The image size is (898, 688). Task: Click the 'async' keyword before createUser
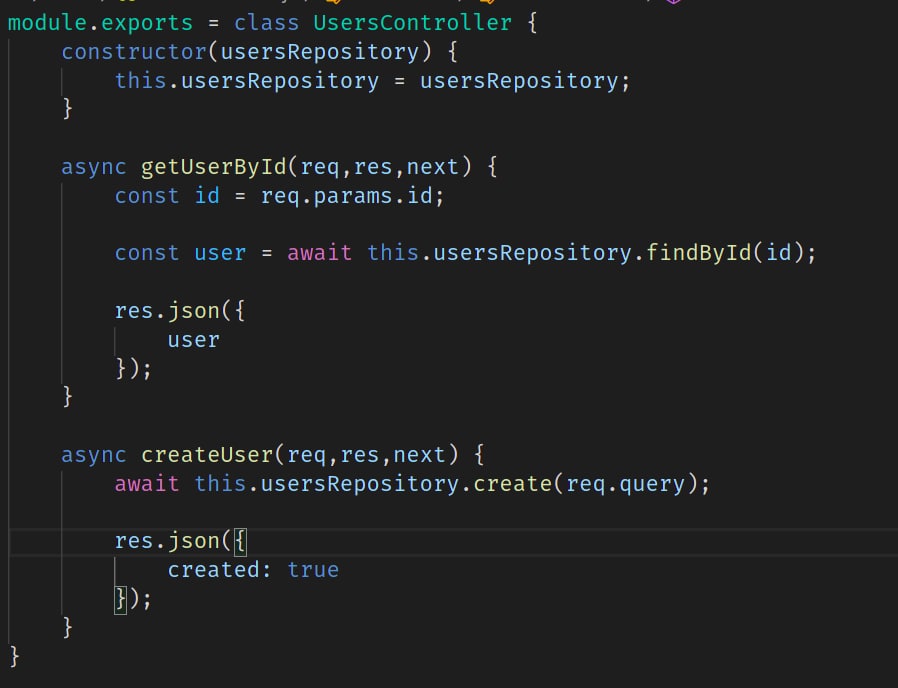point(93,455)
